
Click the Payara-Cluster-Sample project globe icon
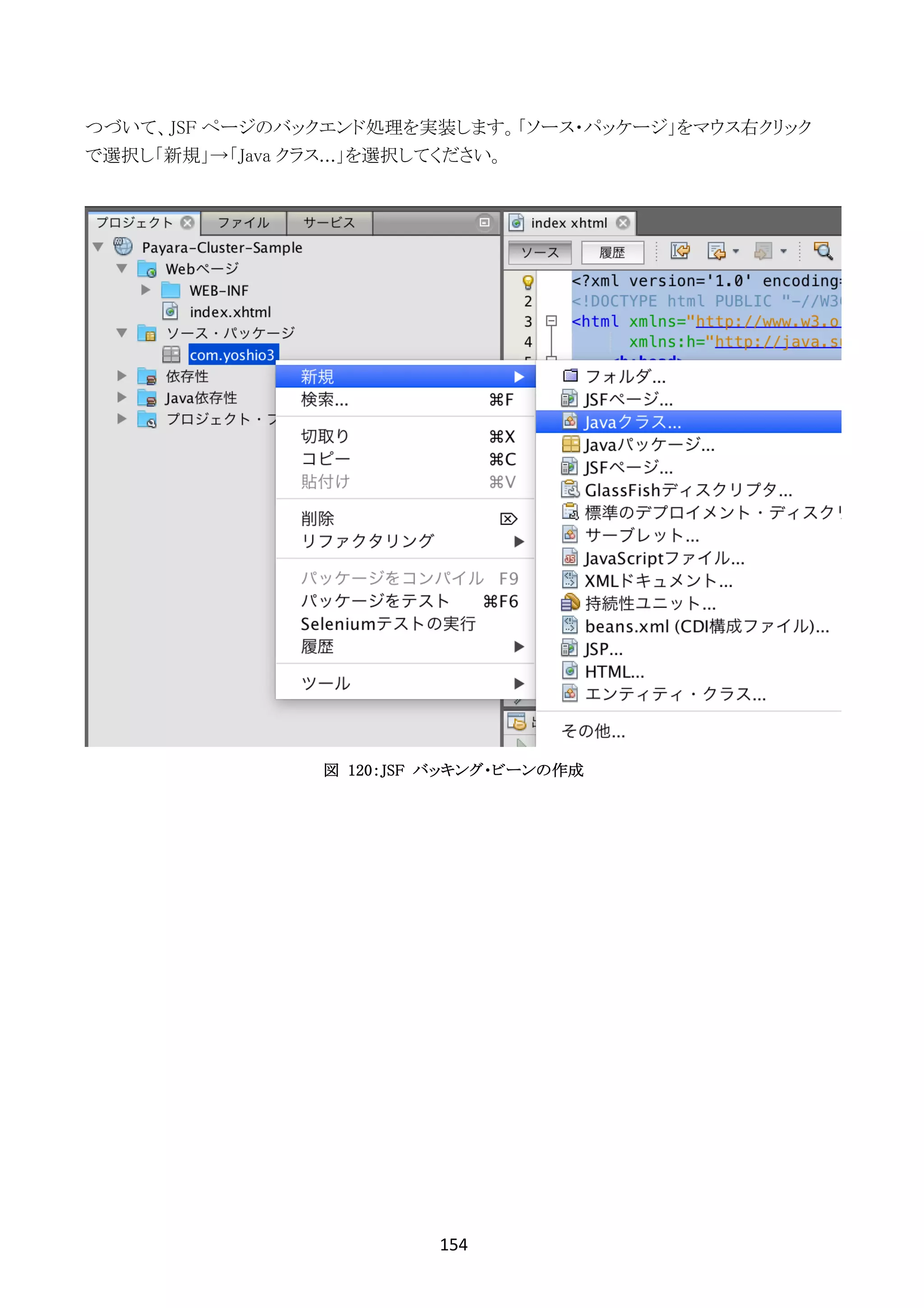[x=122, y=246]
